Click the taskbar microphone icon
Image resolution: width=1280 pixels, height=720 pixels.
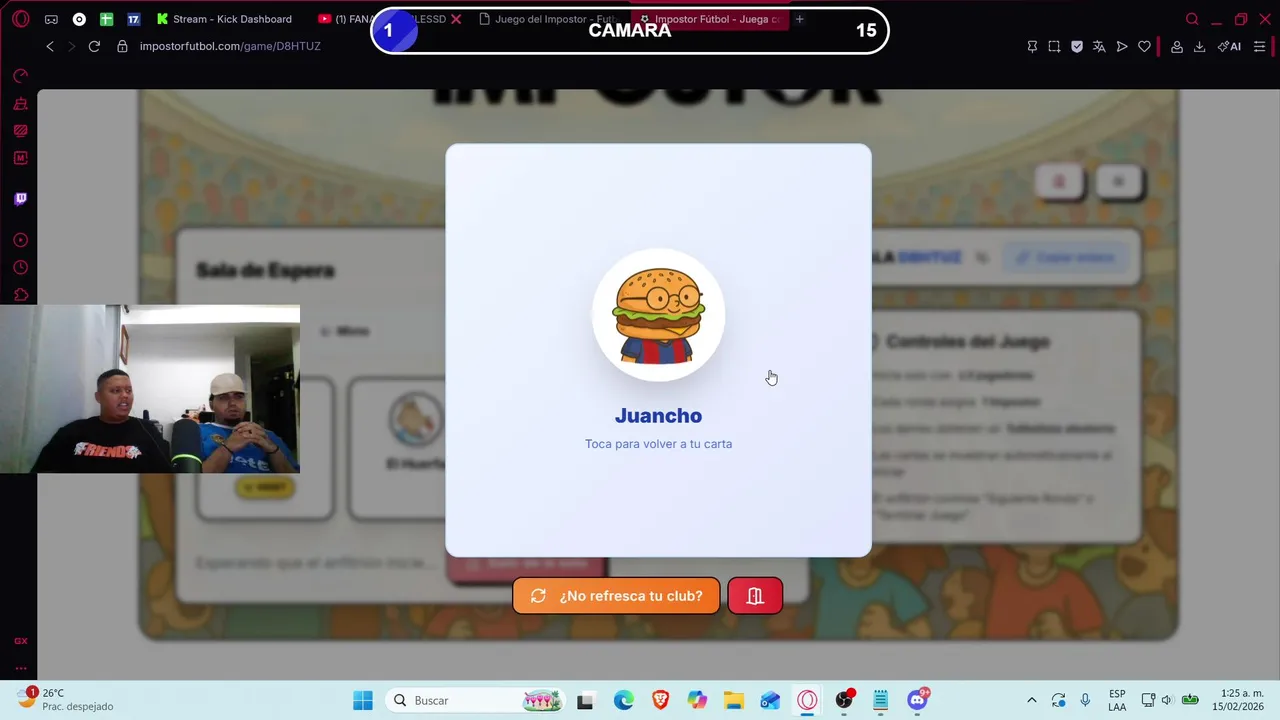1085,700
